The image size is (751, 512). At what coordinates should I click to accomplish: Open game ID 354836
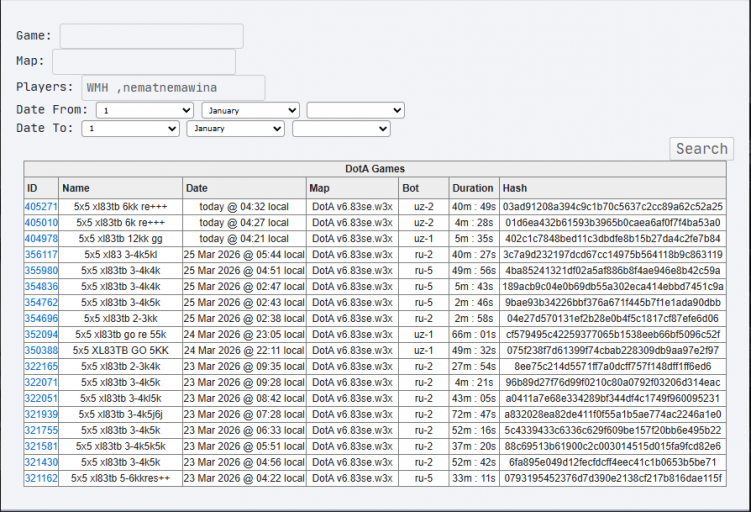tap(41, 286)
